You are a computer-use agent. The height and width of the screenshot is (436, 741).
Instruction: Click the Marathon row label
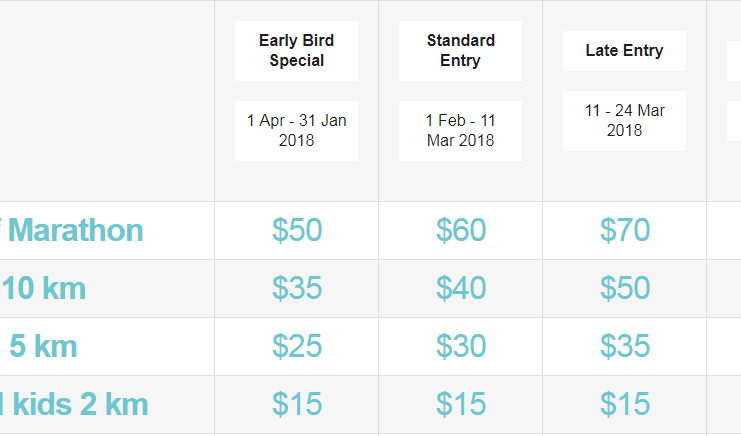click(x=75, y=231)
